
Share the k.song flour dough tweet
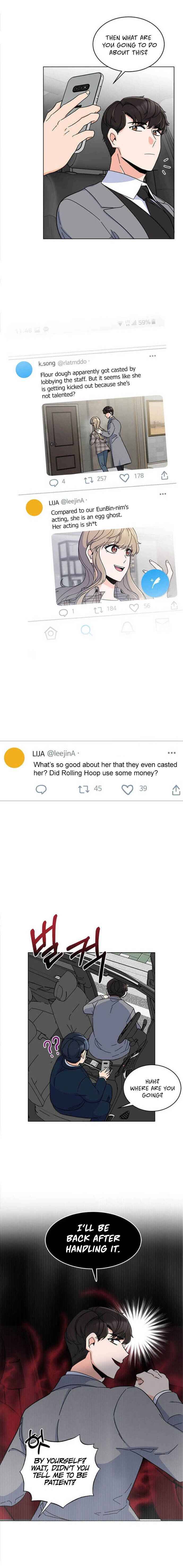[x=164, y=475]
